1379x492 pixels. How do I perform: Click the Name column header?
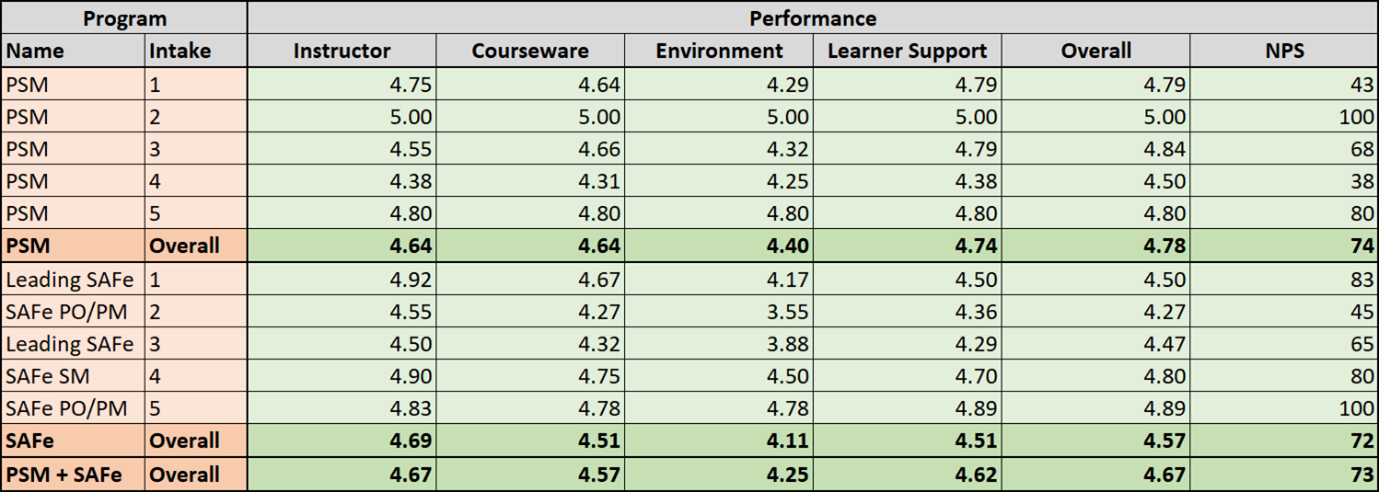pos(73,51)
